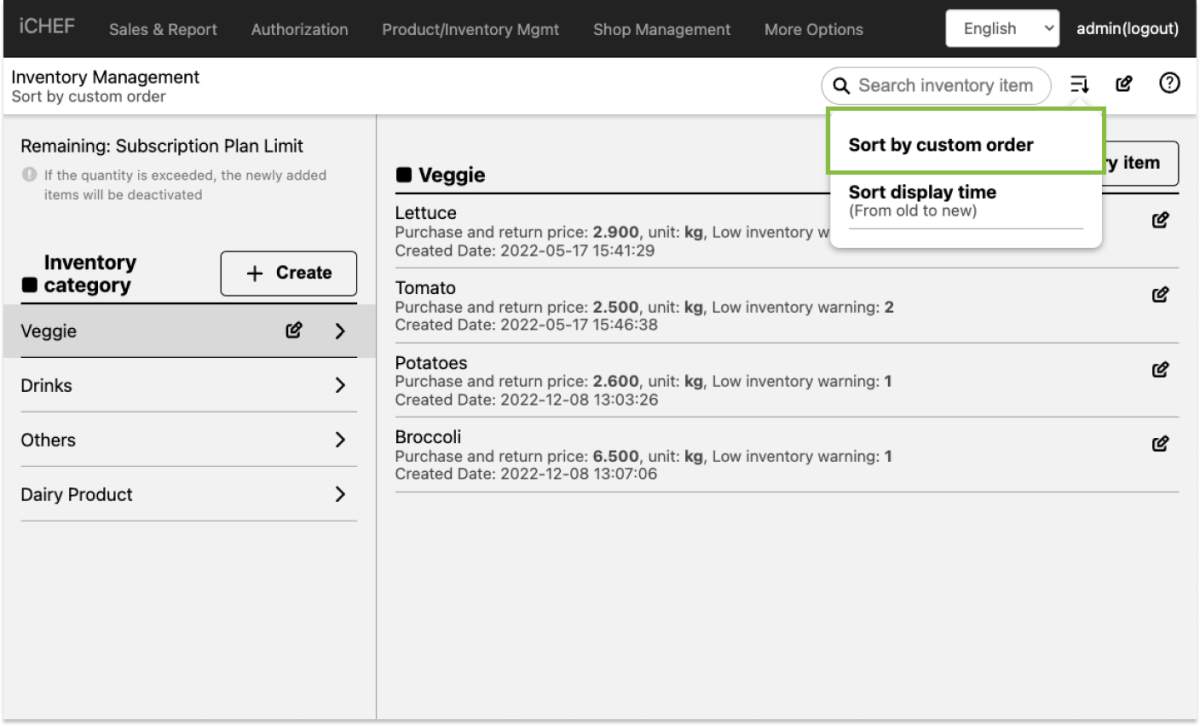This screenshot has width=1200, height=726.
Task: Open the English language dropdown
Action: pyautogui.click(x=1001, y=28)
